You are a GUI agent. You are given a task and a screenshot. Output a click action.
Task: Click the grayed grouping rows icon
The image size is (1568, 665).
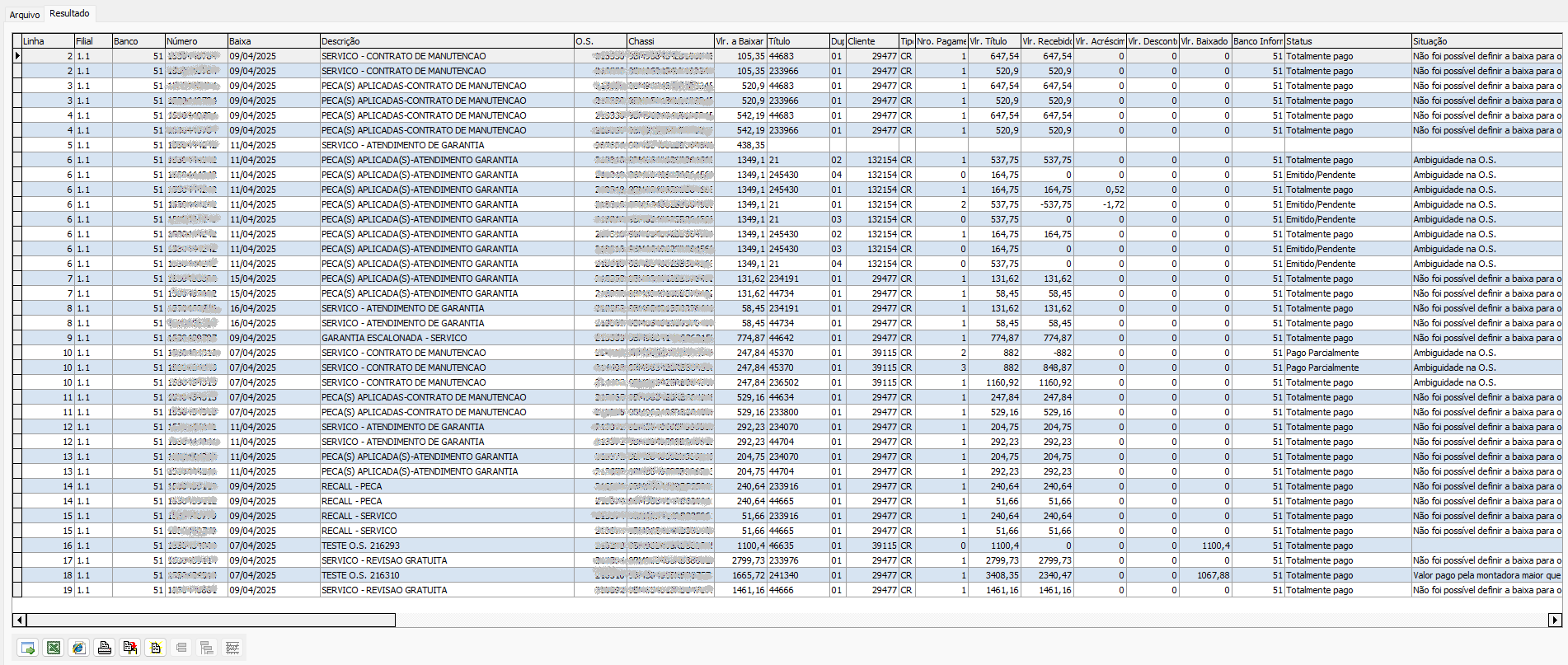[181, 648]
